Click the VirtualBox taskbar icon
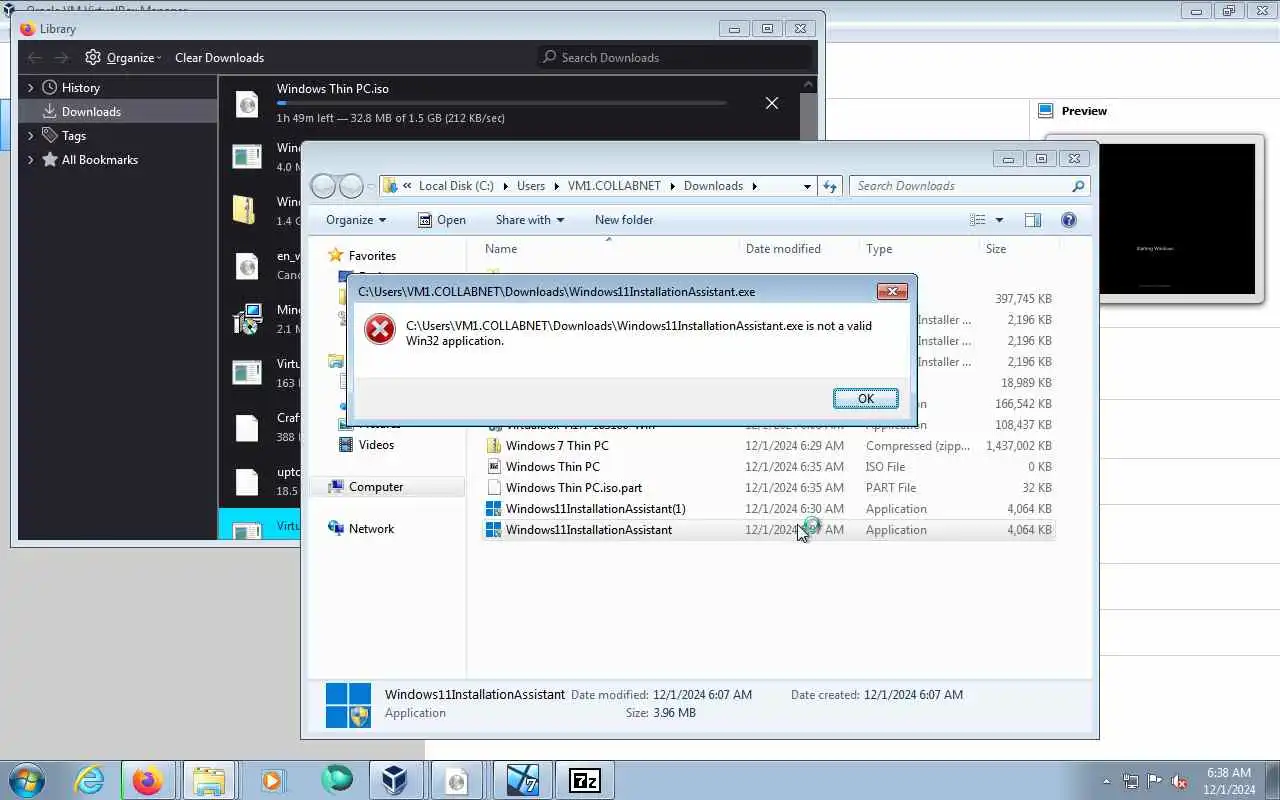1280x800 pixels. (394, 780)
